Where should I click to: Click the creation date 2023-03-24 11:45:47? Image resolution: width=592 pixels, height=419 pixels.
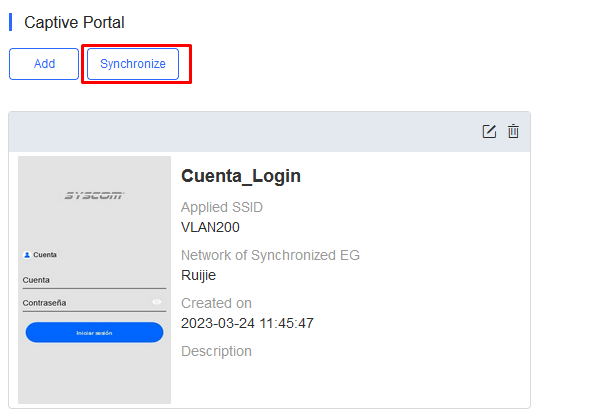point(247,323)
